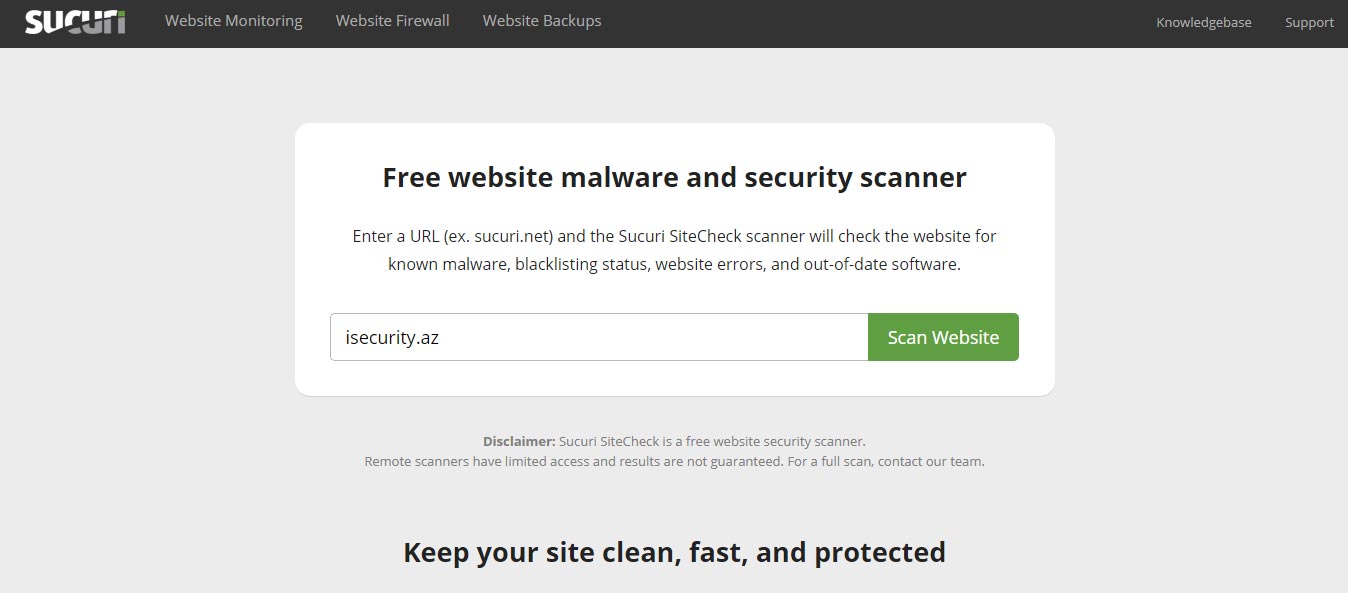This screenshot has height=593, width=1348.
Task: Select the 'Free website malware and security scanner' heading
Action: click(674, 178)
